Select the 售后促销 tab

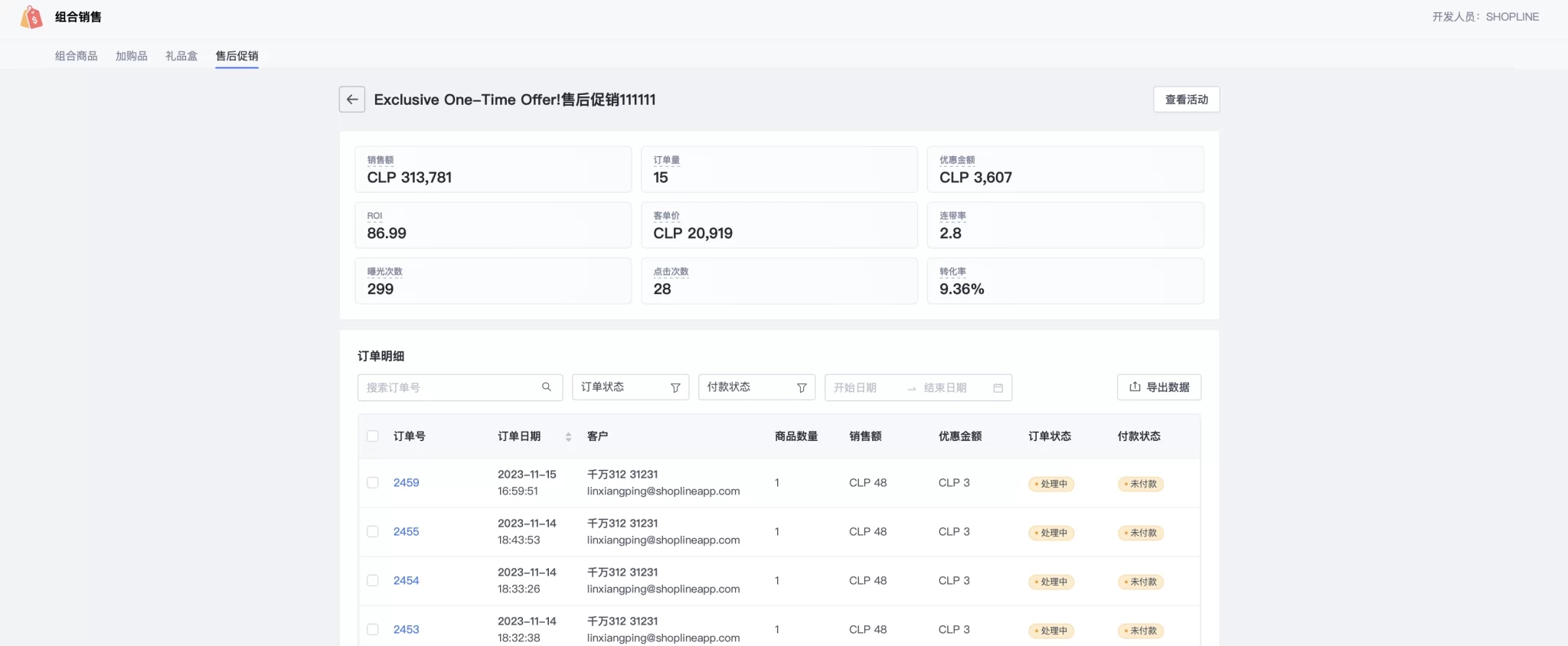click(237, 56)
